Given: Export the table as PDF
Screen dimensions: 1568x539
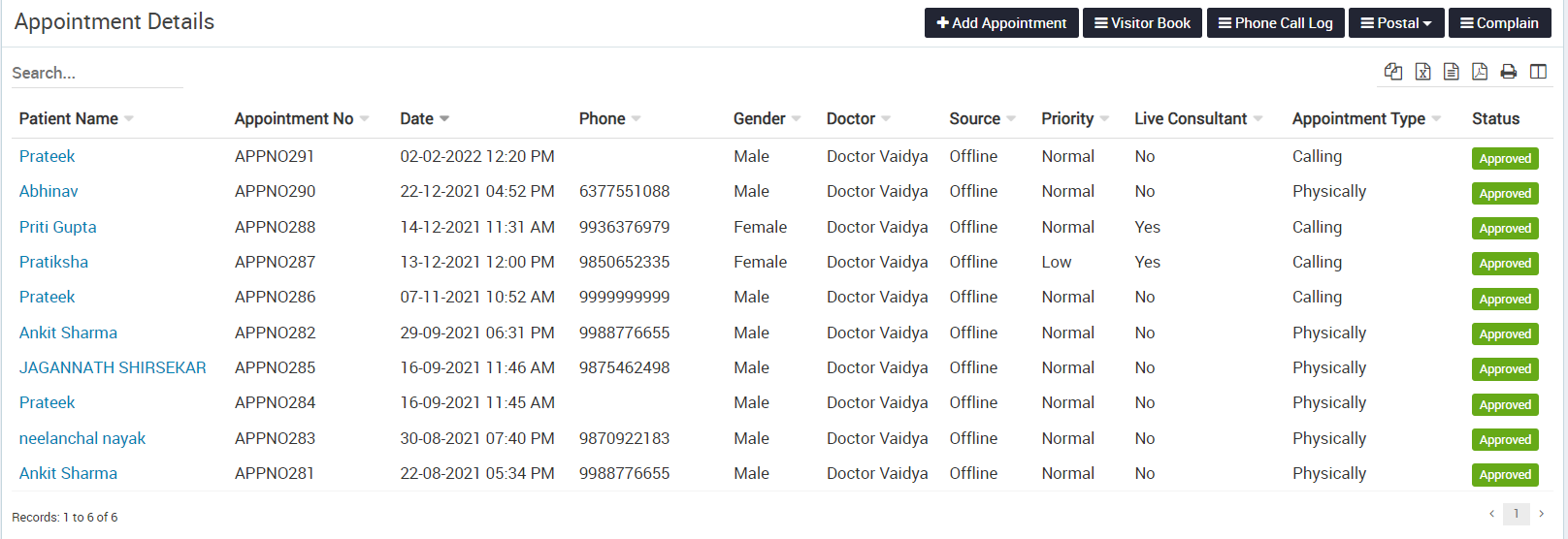Looking at the screenshot, I should [1480, 71].
